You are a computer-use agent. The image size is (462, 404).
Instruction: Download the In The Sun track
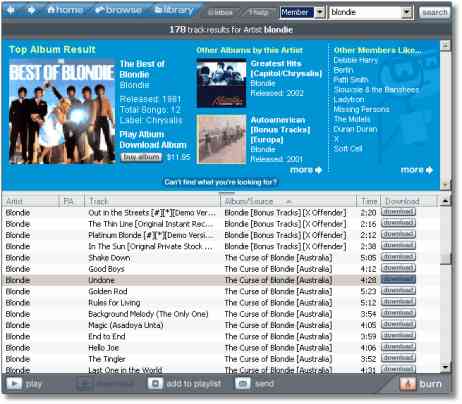398,246
